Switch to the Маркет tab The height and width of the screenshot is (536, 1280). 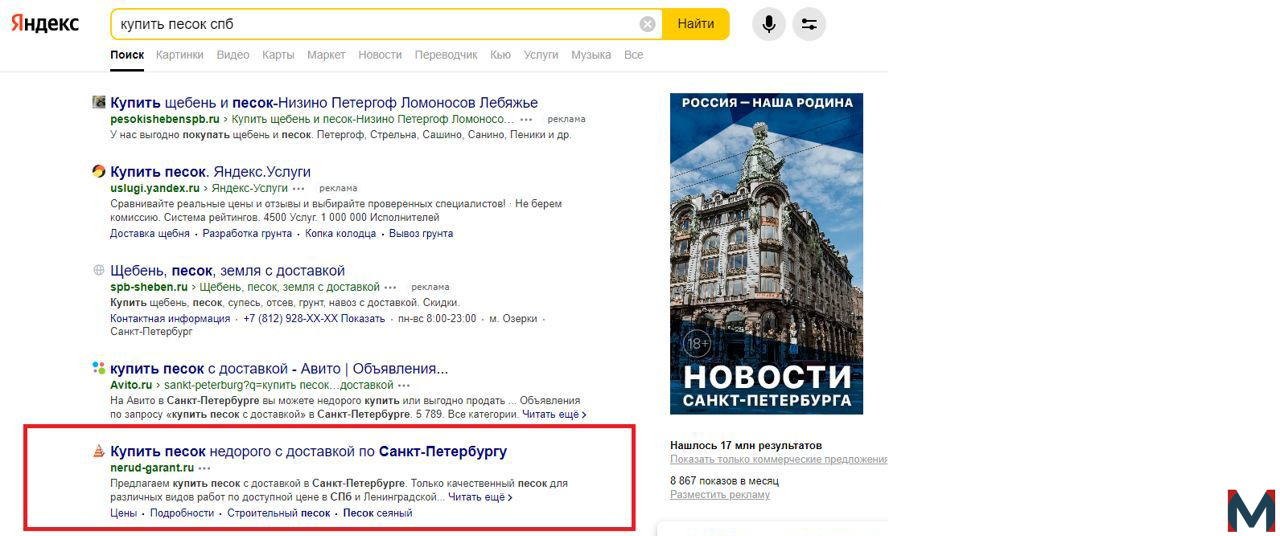[x=326, y=55]
